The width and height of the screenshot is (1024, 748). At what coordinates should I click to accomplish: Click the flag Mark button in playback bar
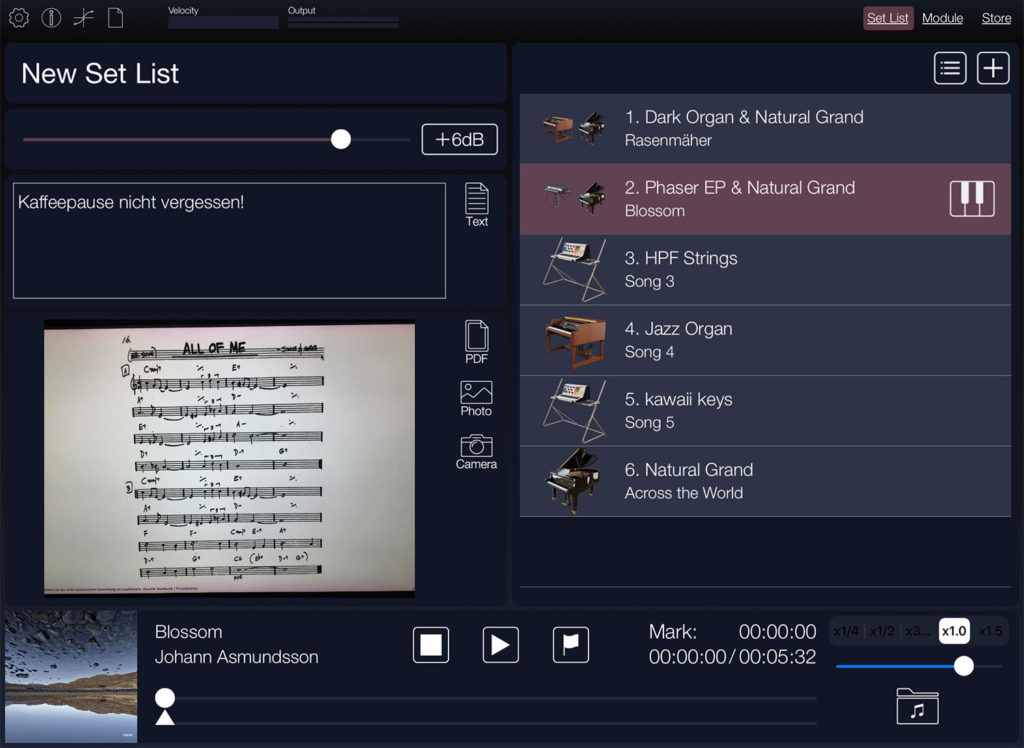pos(570,644)
